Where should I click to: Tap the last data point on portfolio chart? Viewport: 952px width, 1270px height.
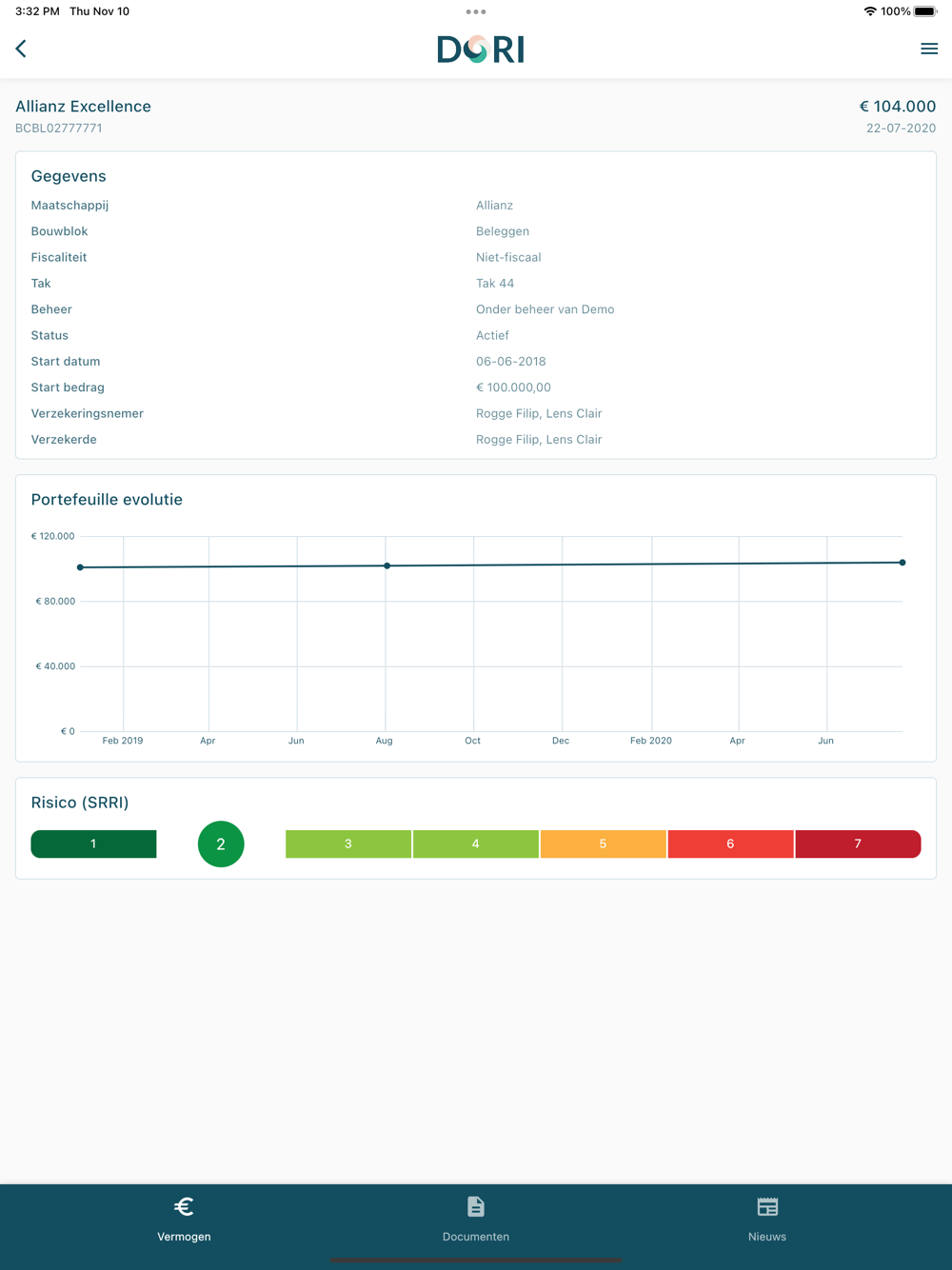(x=902, y=563)
